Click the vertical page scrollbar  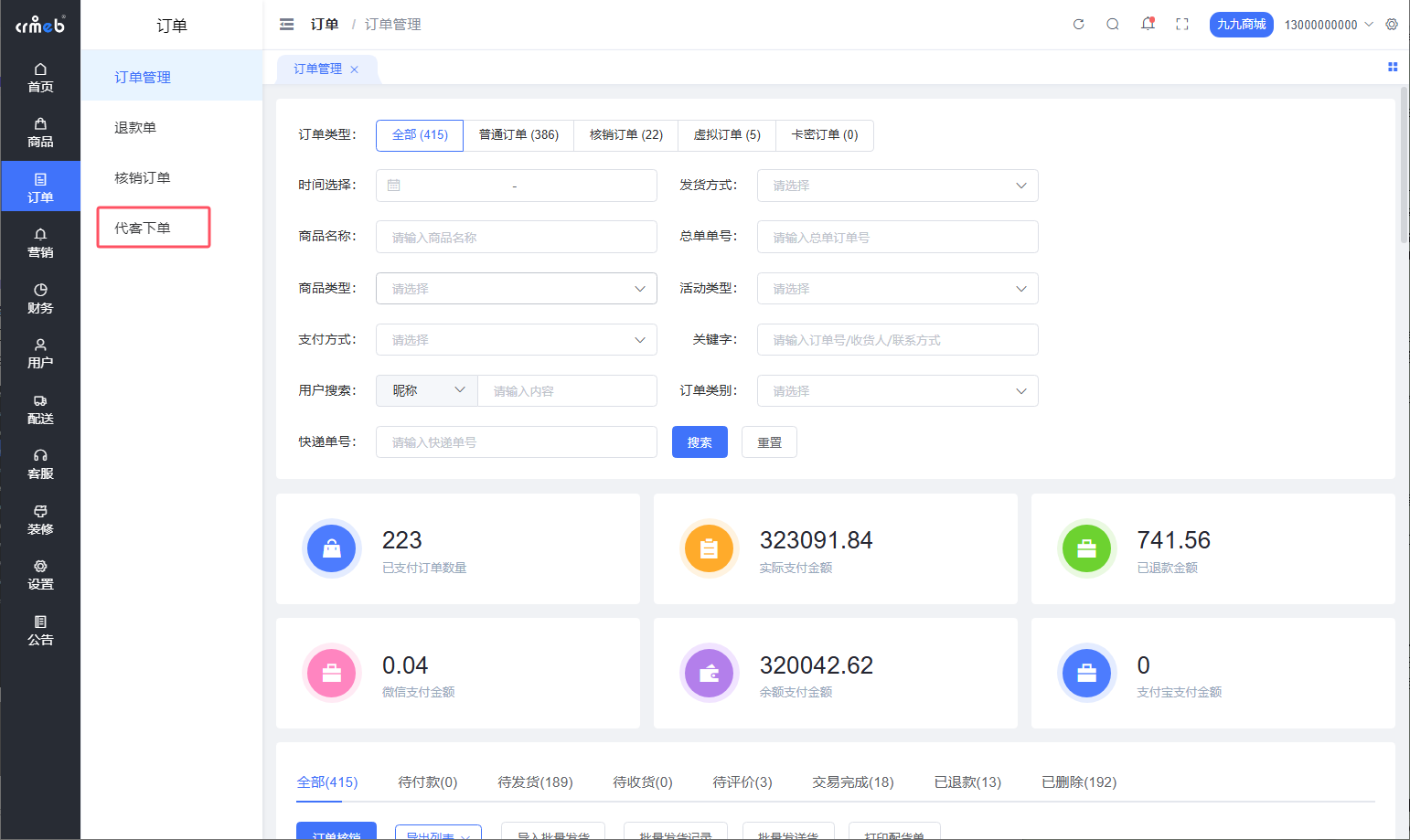point(1405,165)
